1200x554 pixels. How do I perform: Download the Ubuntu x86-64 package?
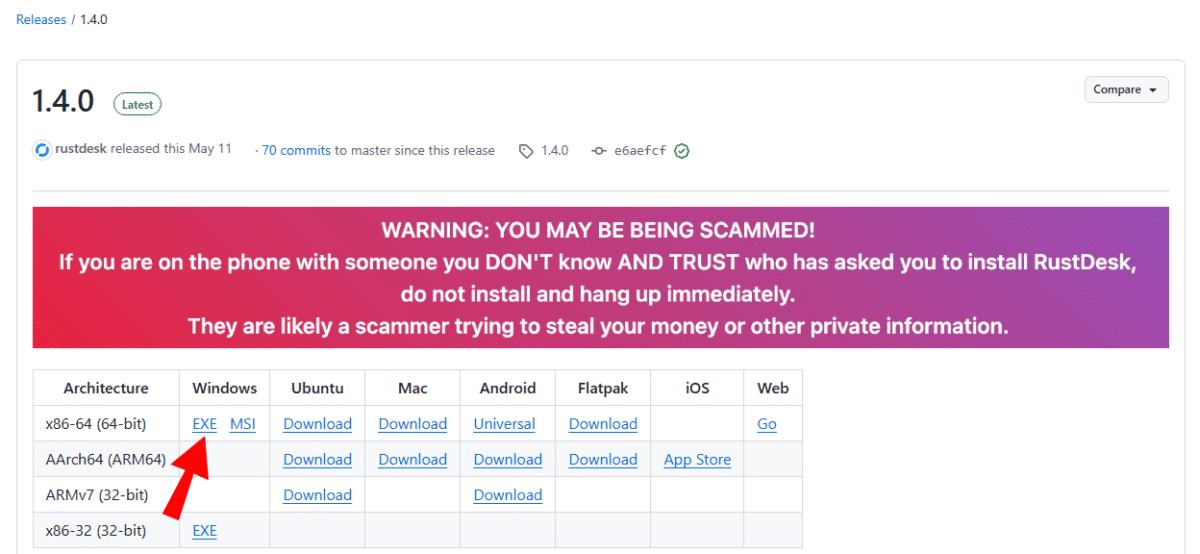317,424
